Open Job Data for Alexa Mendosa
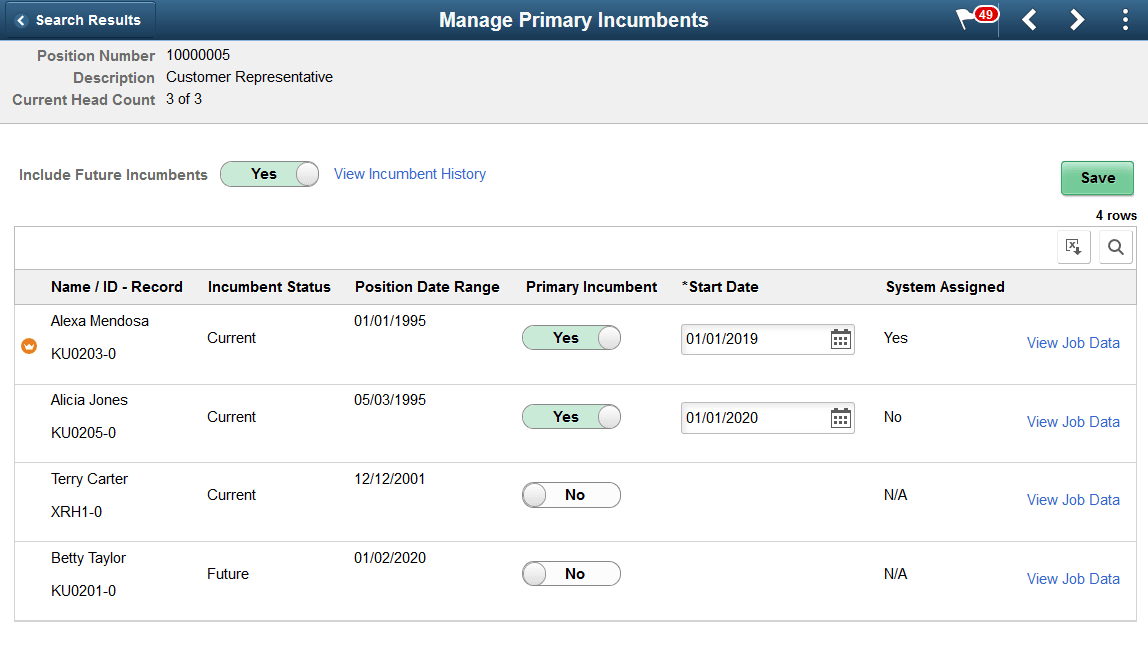The image size is (1148, 650). point(1073,342)
